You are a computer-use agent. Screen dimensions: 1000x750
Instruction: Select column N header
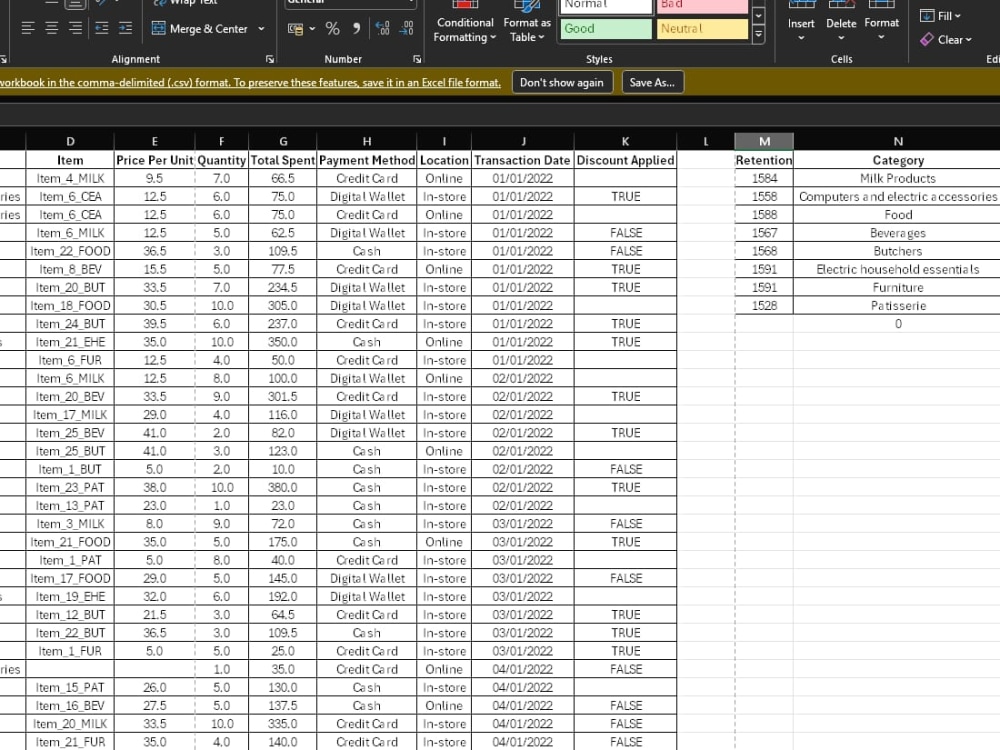click(x=897, y=142)
